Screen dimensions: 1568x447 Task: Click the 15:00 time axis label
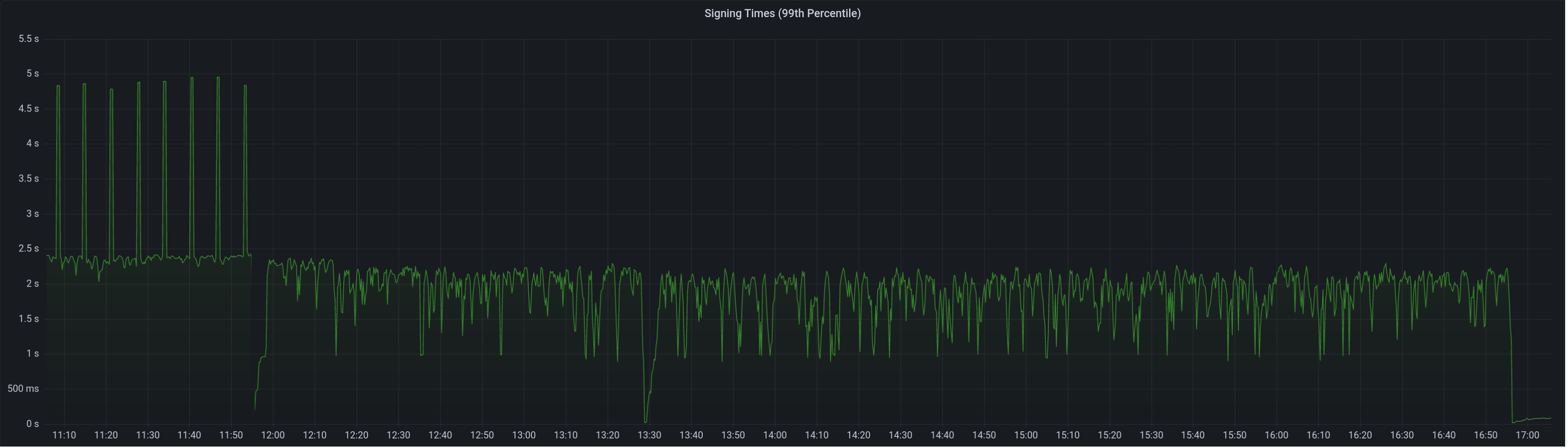tap(1025, 436)
